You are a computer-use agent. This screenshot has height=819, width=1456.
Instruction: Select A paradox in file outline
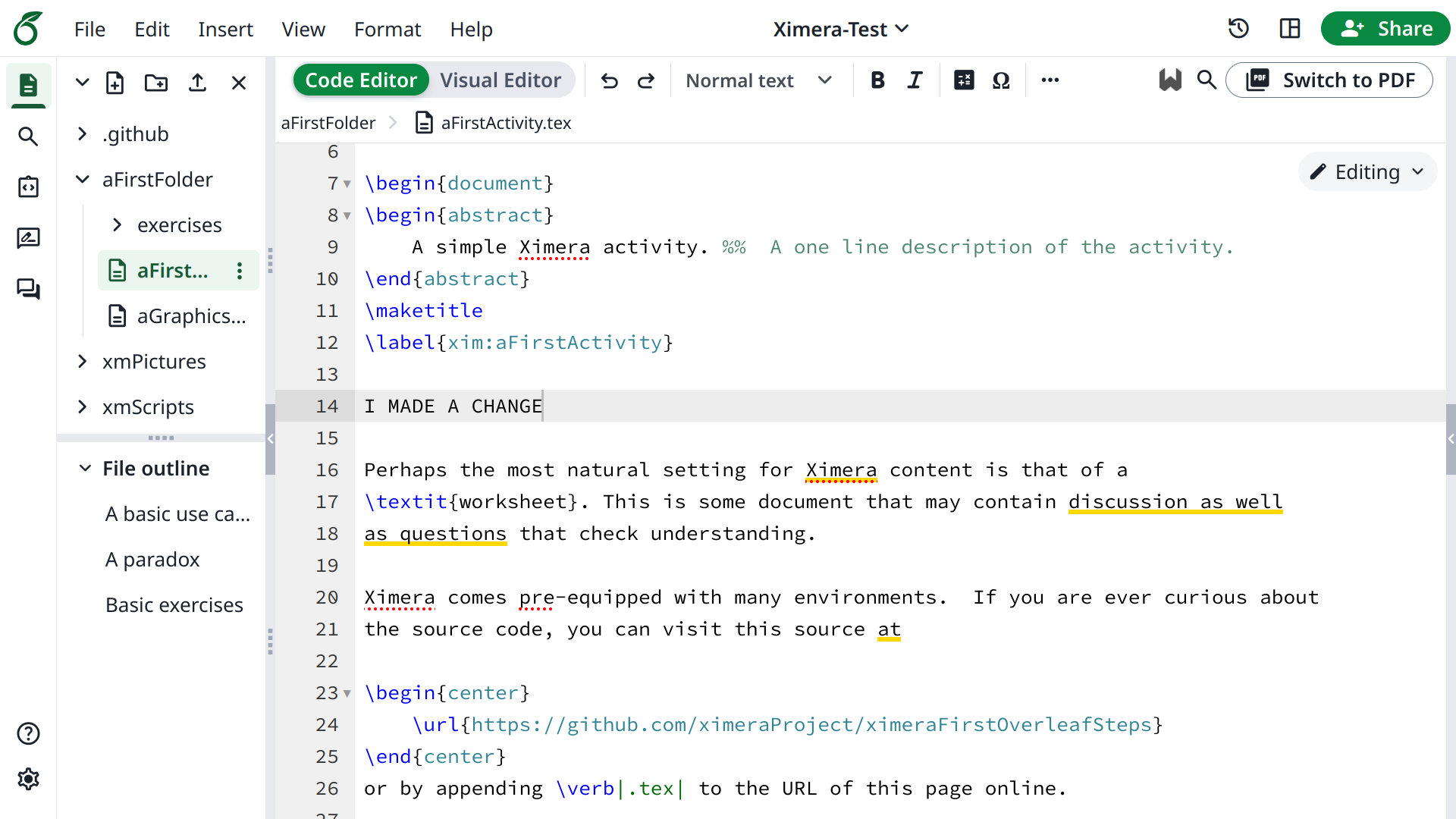[152, 560]
